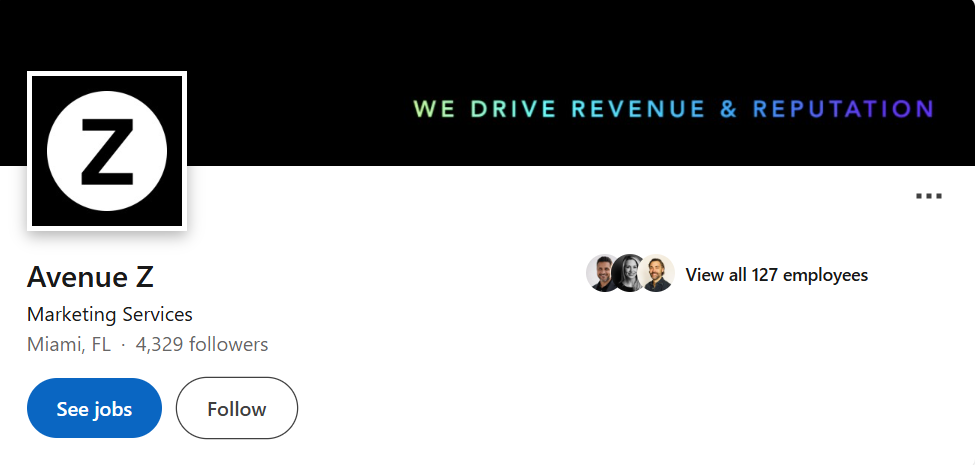Viewport: 975px width, 465px height.
Task: Click the Avenue Z circular Z logo
Action: (x=107, y=150)
